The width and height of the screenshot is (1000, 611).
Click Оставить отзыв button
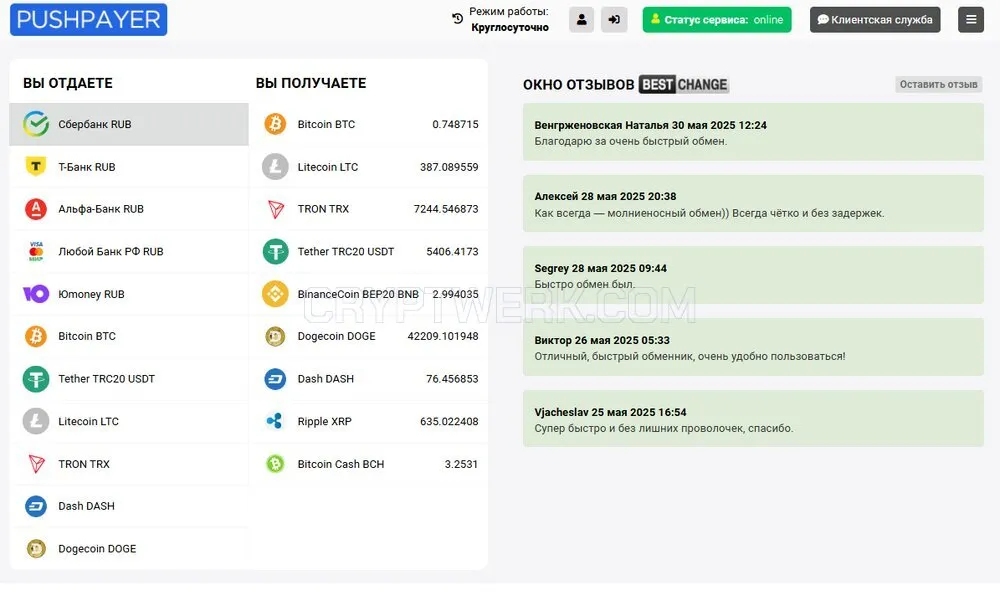(x=938, y=84)
